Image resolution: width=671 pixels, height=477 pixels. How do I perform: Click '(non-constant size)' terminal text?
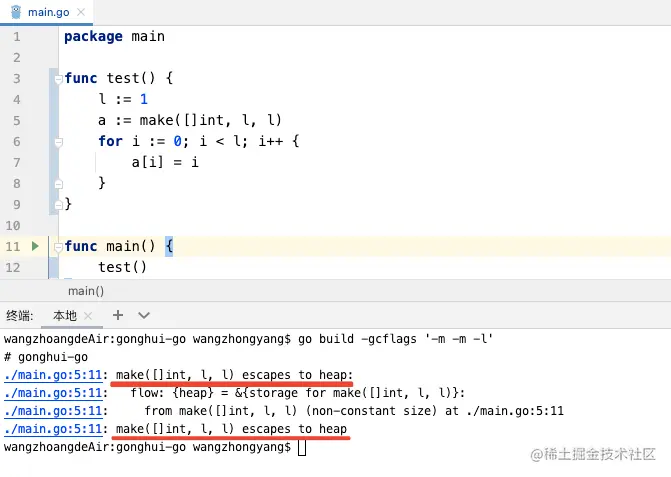click(371, 411)
